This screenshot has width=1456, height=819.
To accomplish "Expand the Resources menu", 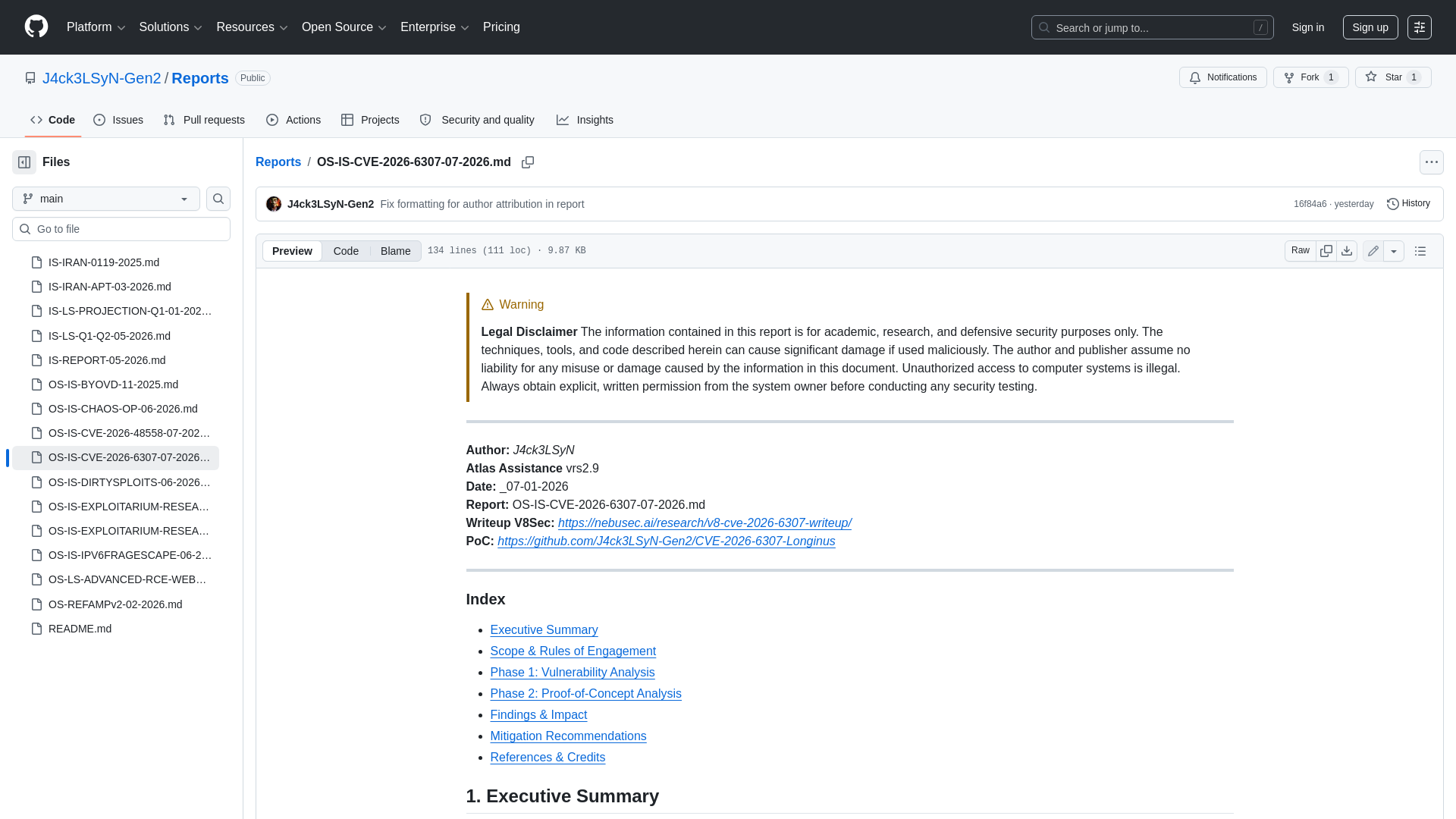I will [x=252, y=27].
